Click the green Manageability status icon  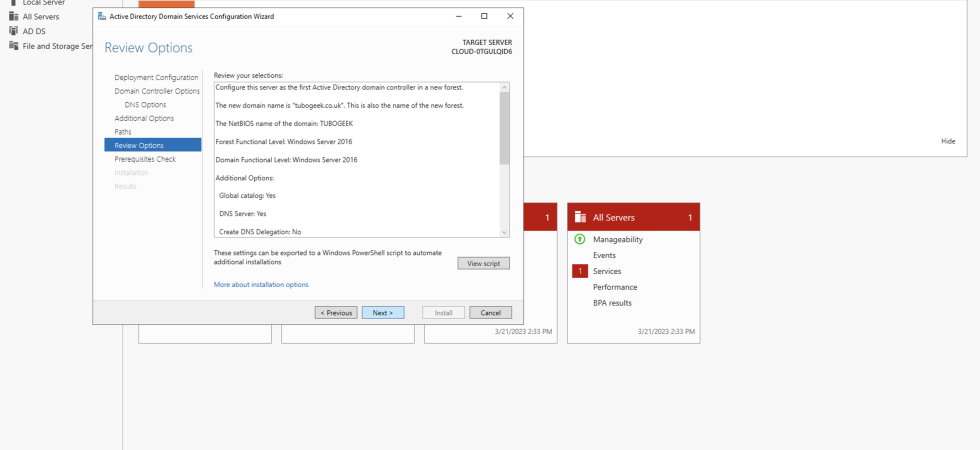pos(579,239)
